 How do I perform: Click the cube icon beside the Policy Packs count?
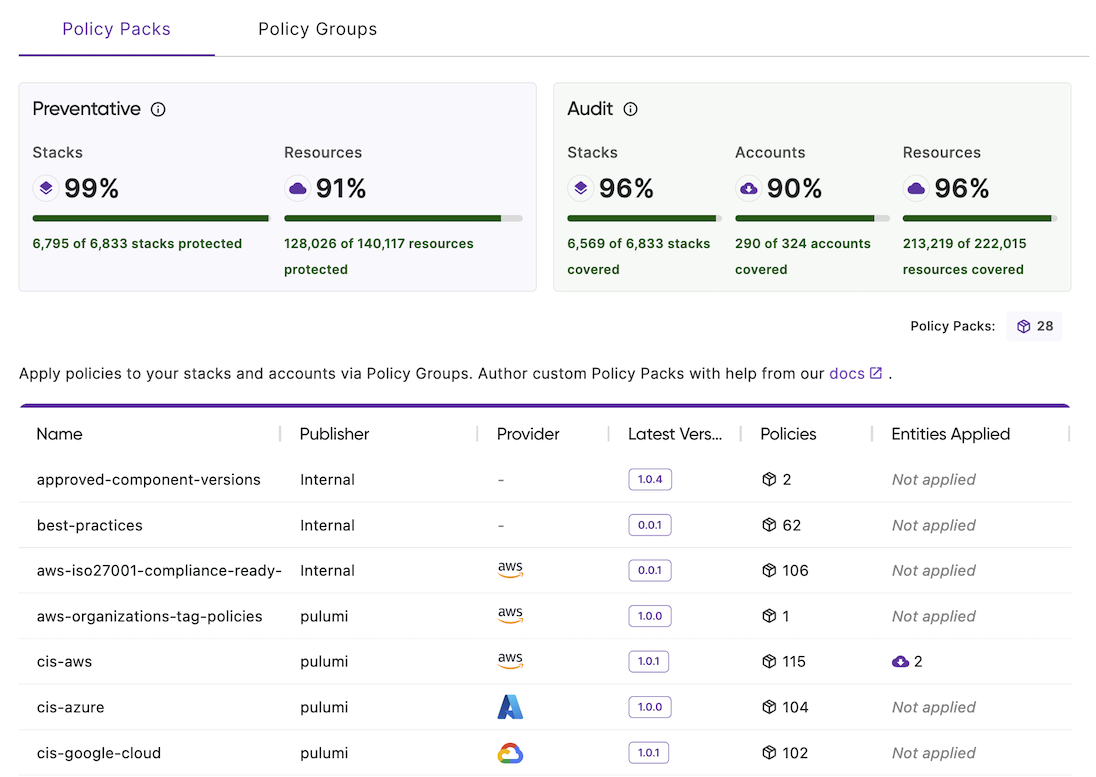[1022, 326]
